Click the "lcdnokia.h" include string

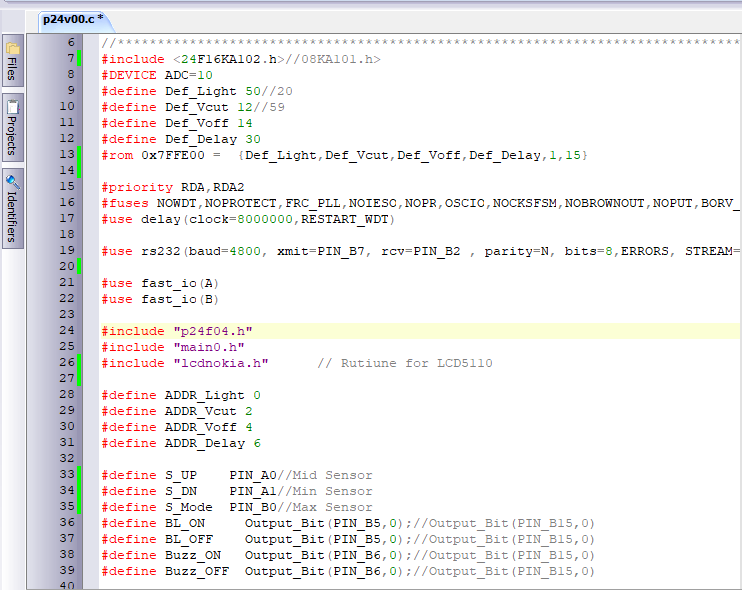pos(221,363)
